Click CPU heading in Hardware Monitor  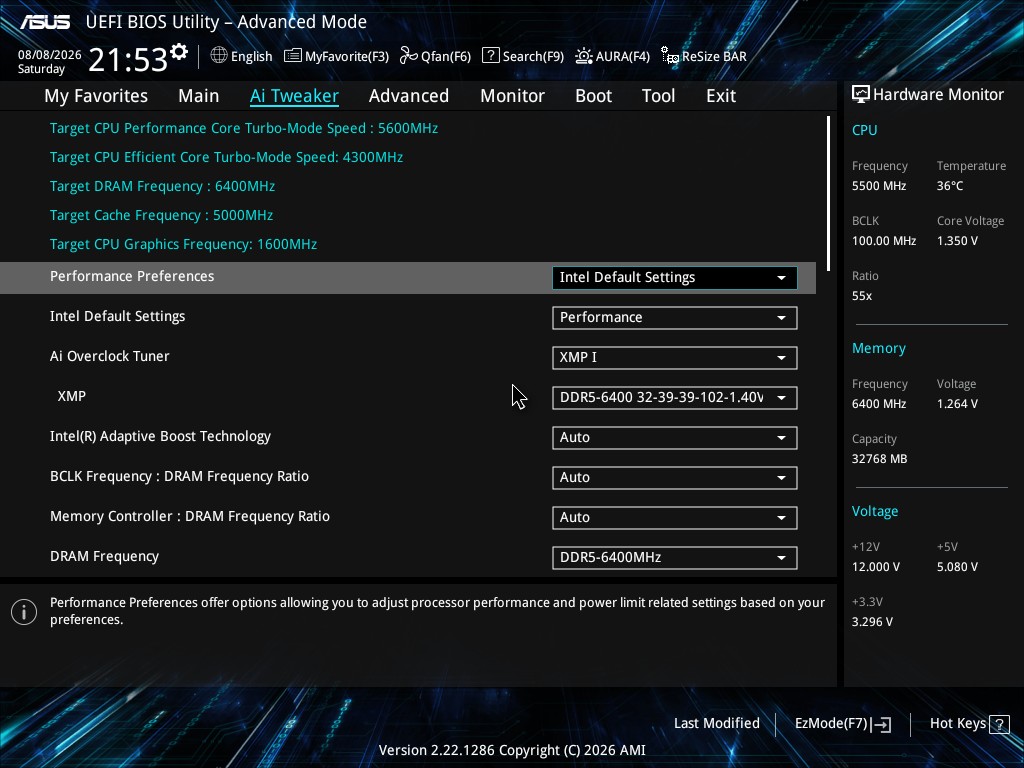tap(864, 130)
